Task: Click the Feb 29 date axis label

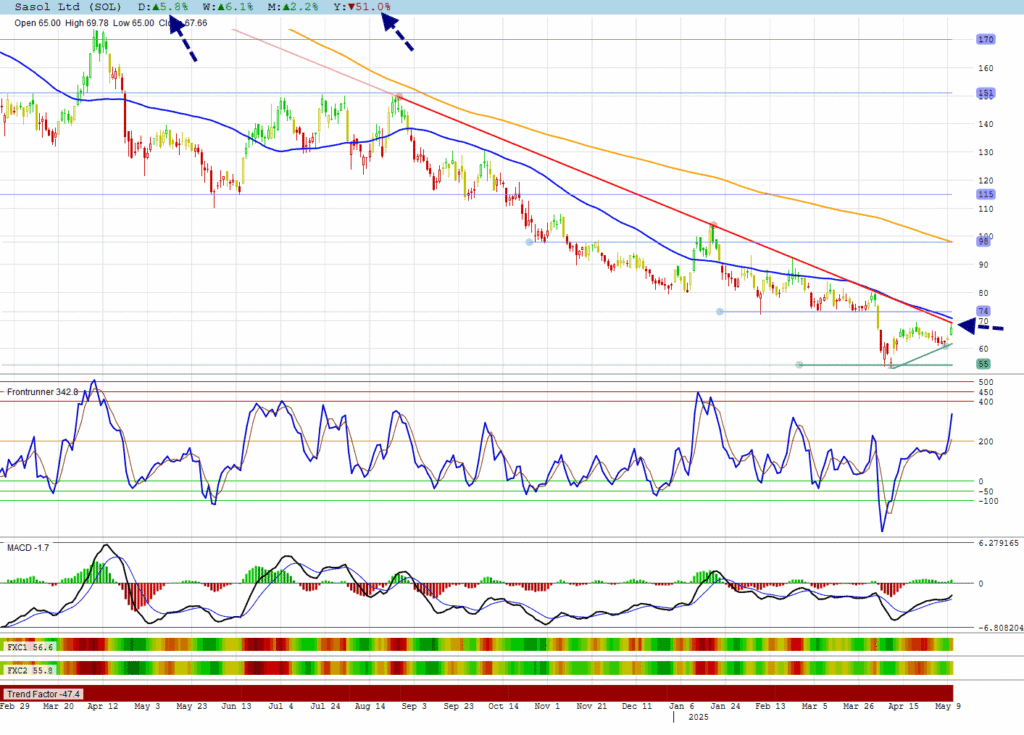Action: coord(14,706)
